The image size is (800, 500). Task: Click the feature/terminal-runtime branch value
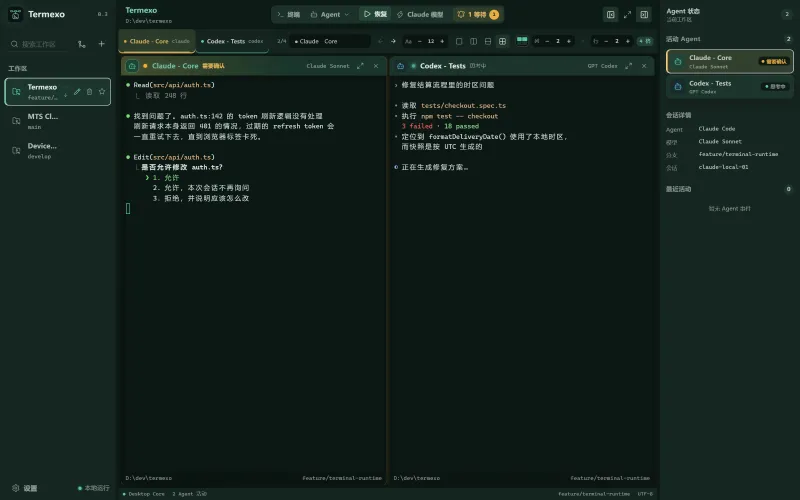coord(738,154)
